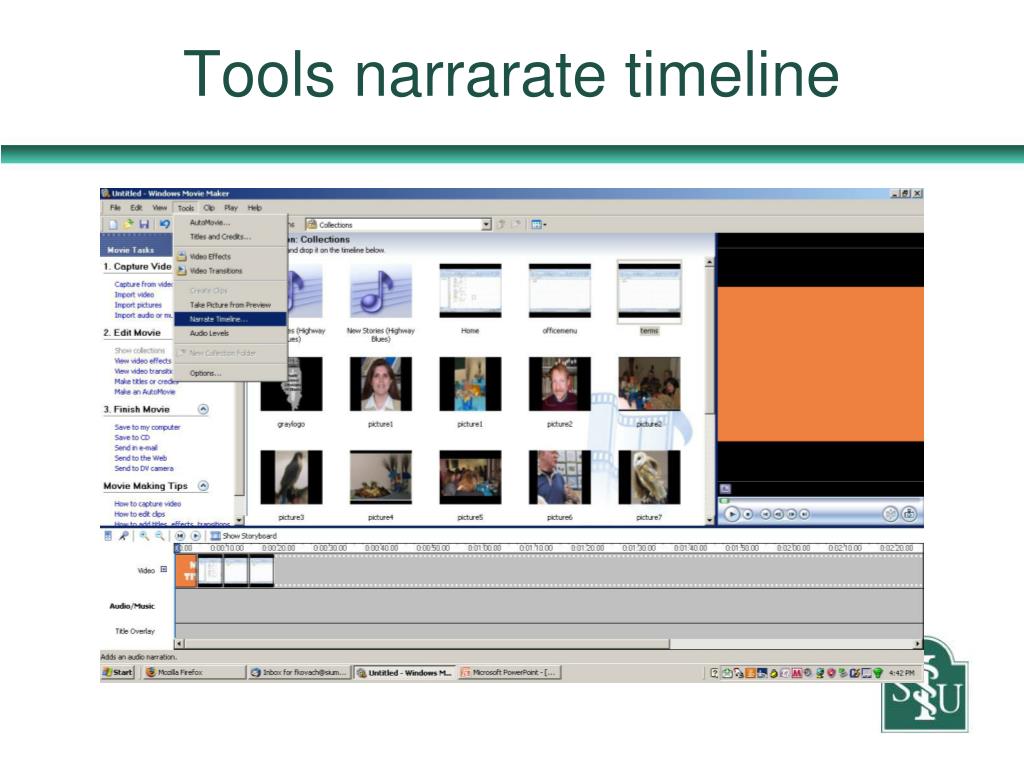Click the How to capture video link
The height and width of the screenshot is (768, 1024).
pyautogui.click(x=148, y=504)
